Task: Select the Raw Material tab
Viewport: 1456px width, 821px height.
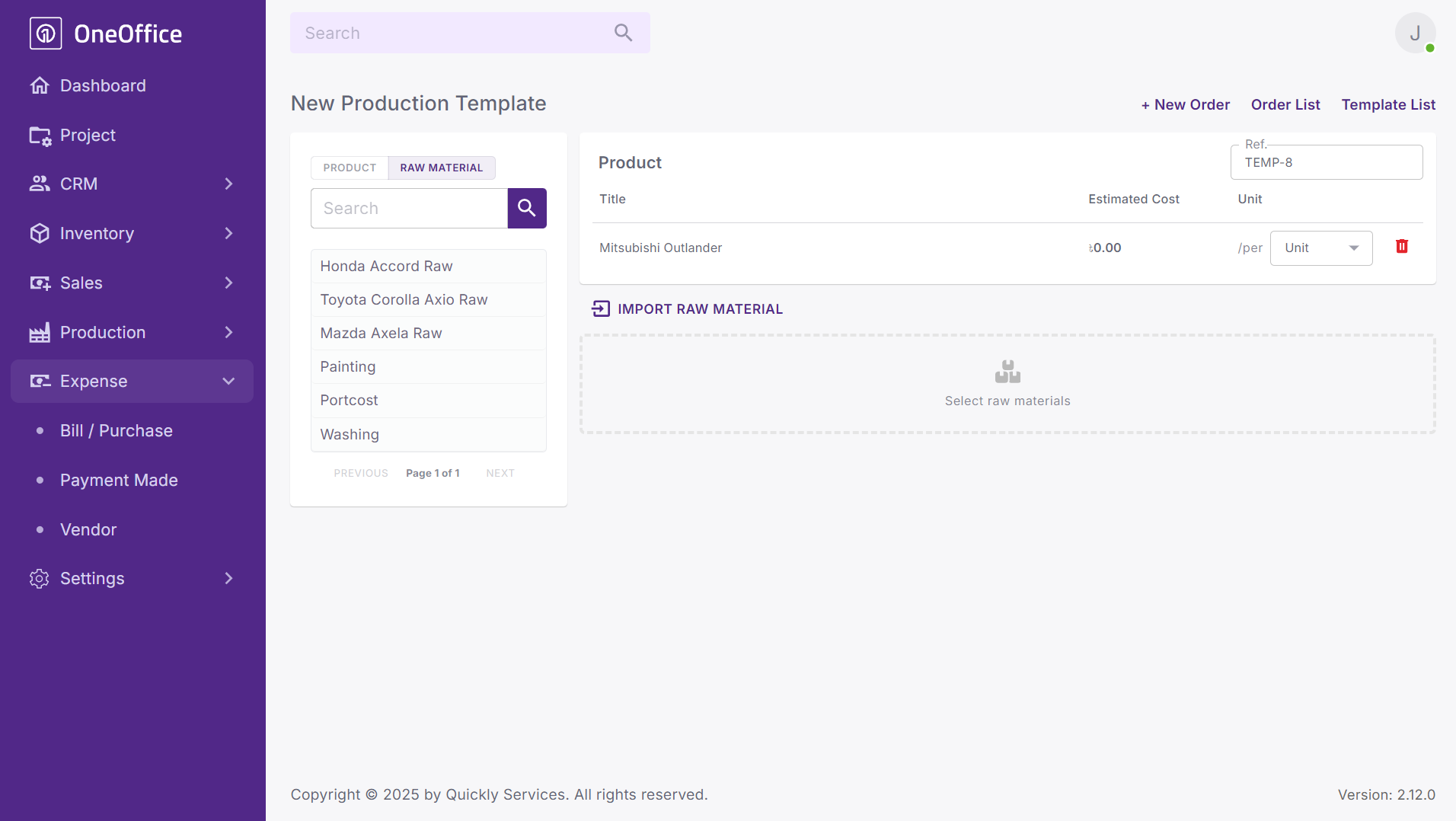Action: 442,168
